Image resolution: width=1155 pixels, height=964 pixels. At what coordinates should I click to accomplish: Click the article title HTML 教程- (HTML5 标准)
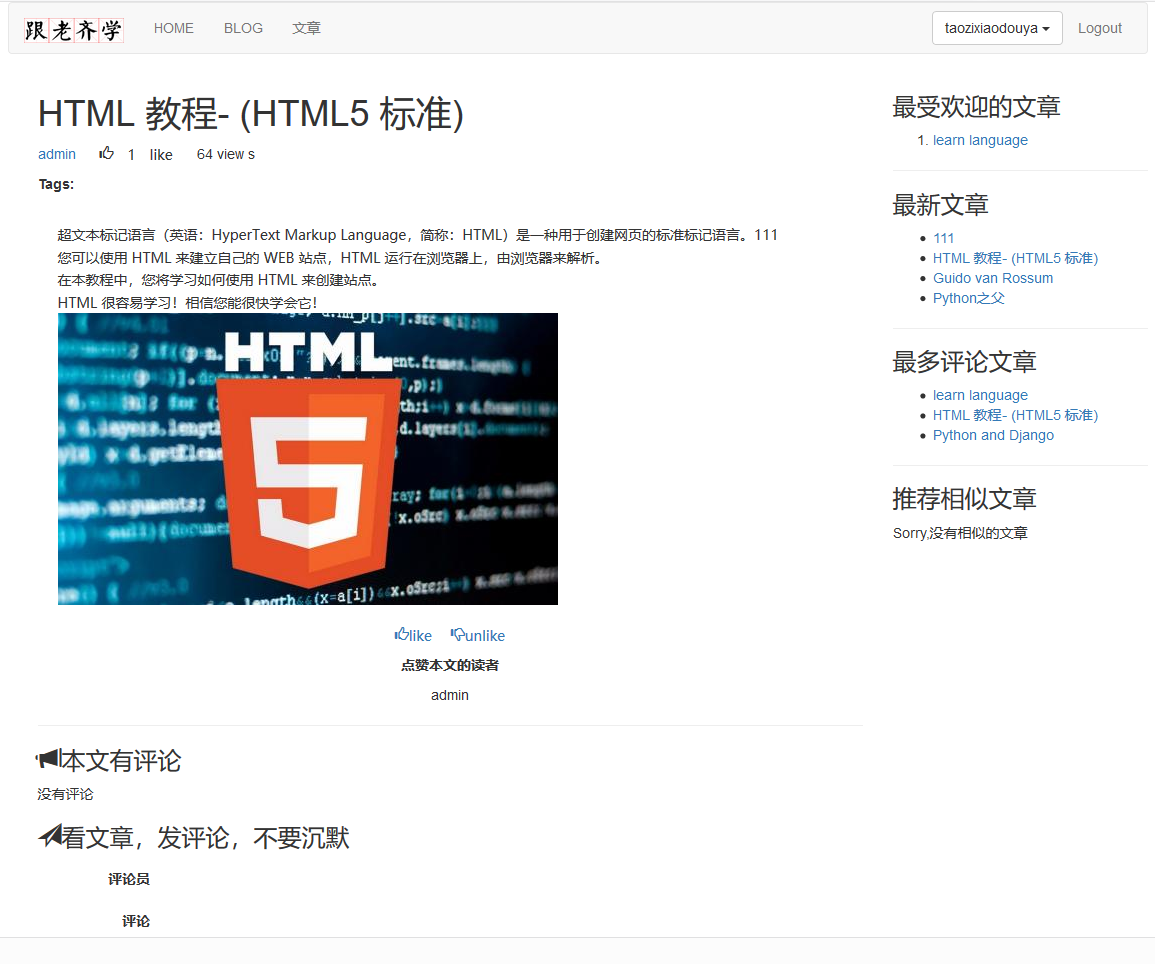pos(250,114)
